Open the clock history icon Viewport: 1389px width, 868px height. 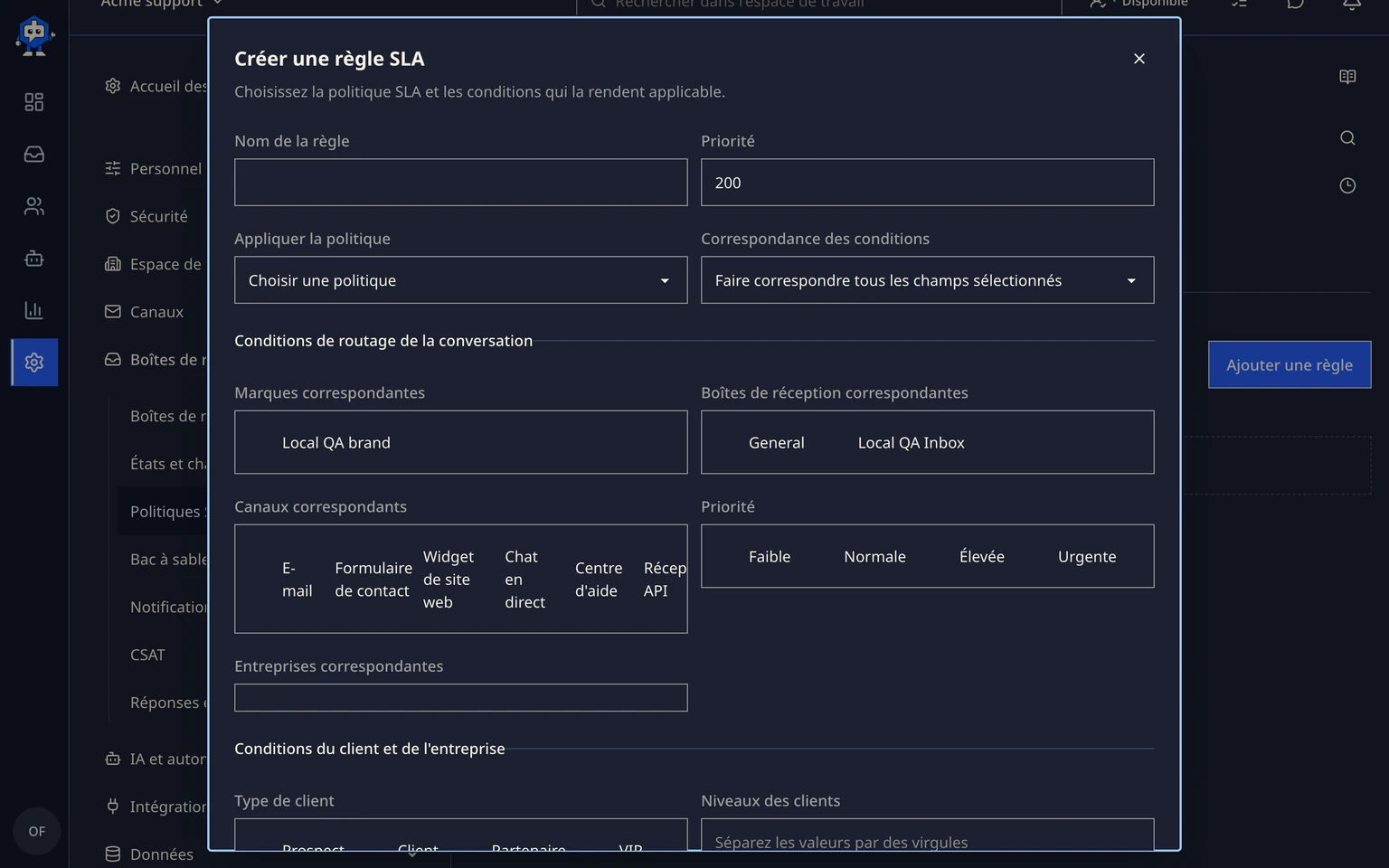(x=1347, y=185)
